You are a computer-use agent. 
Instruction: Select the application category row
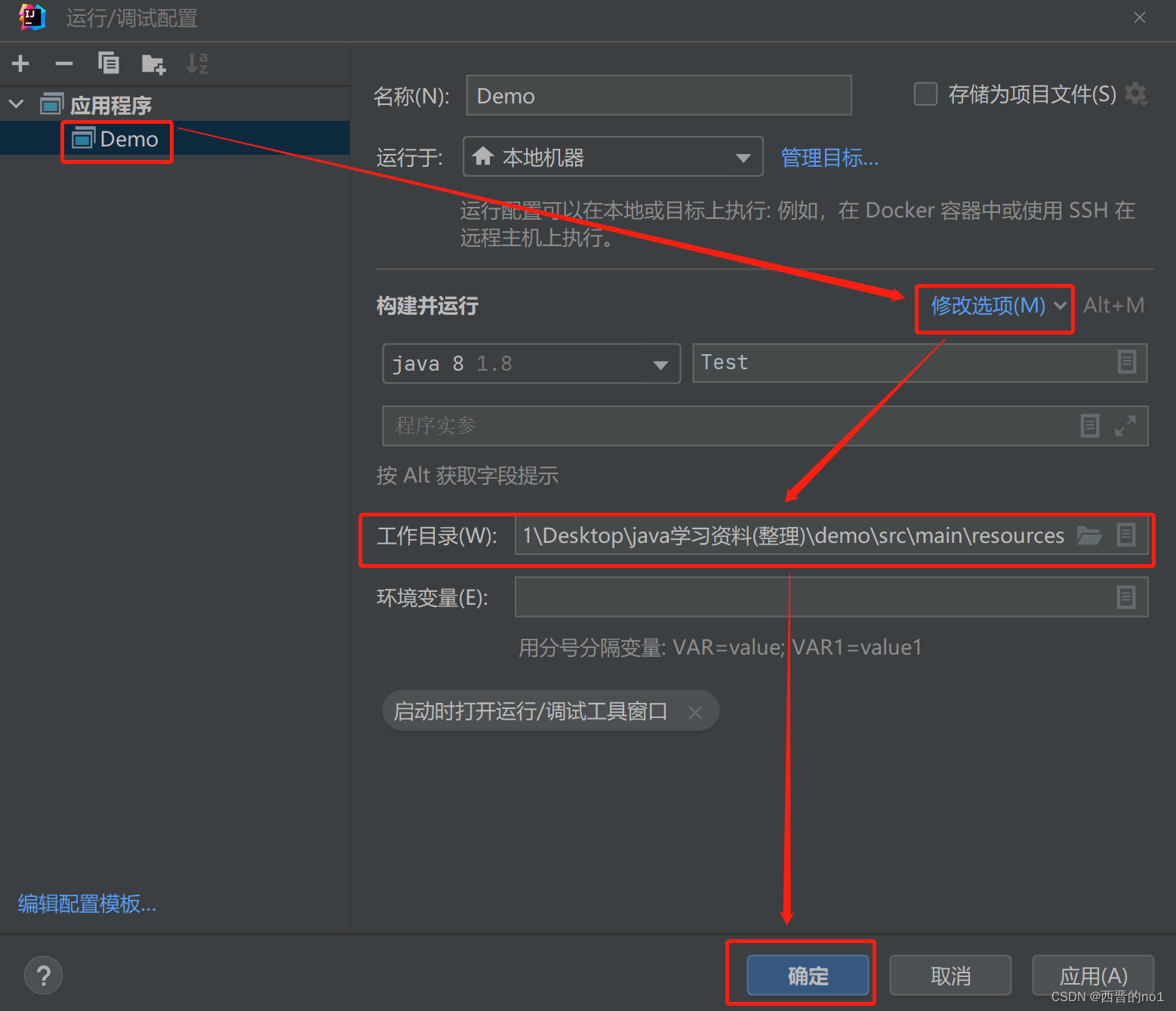pyautogui.click(x=174, y=104)
